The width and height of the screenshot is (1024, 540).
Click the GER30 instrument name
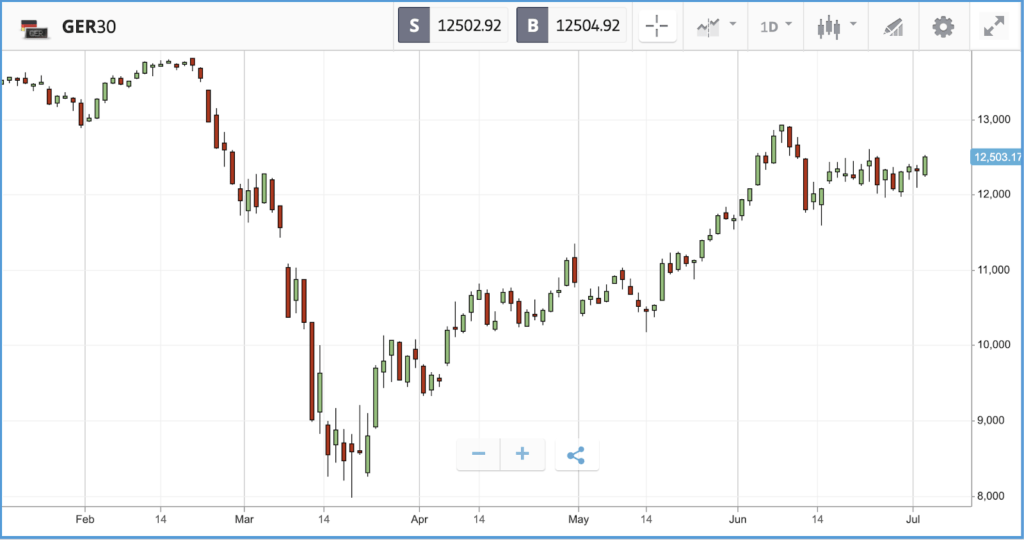point(89,27)
